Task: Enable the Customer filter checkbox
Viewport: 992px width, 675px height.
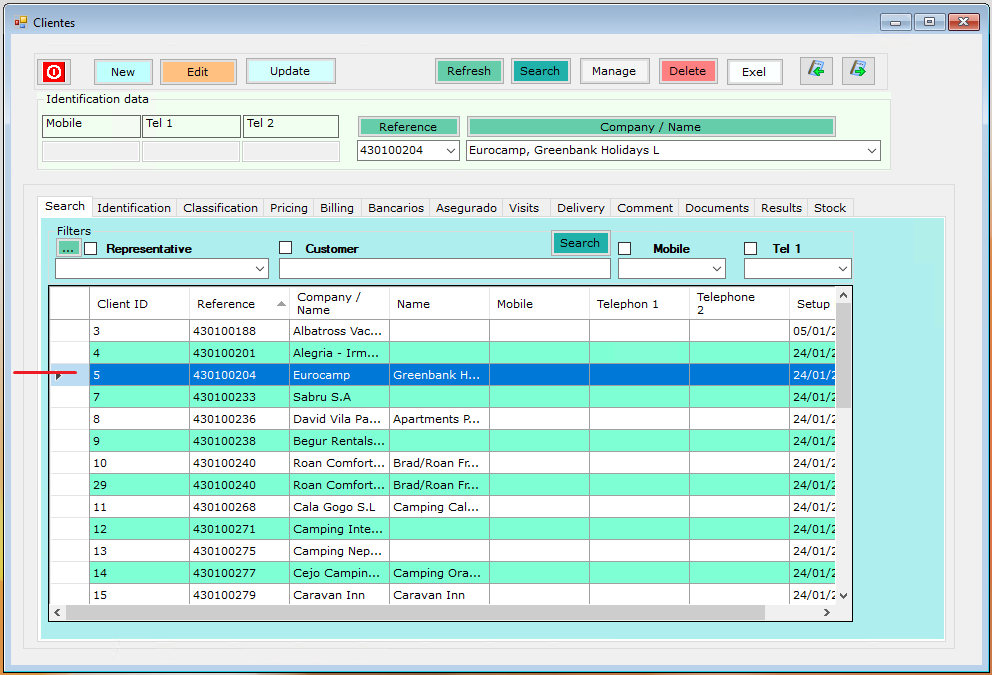Action: click(286, 247)
